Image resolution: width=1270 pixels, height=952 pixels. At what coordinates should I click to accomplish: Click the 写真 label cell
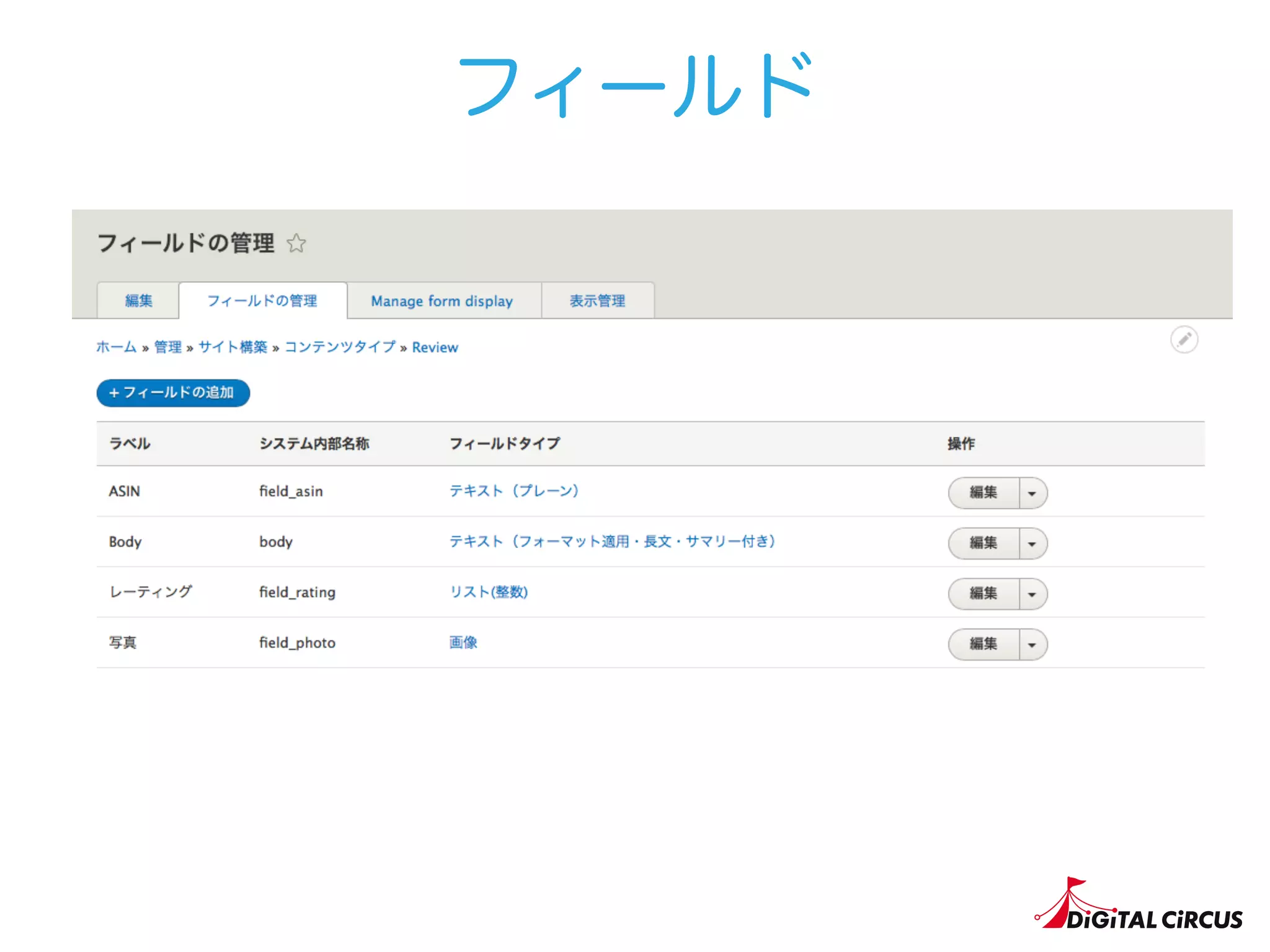(123, 643)
